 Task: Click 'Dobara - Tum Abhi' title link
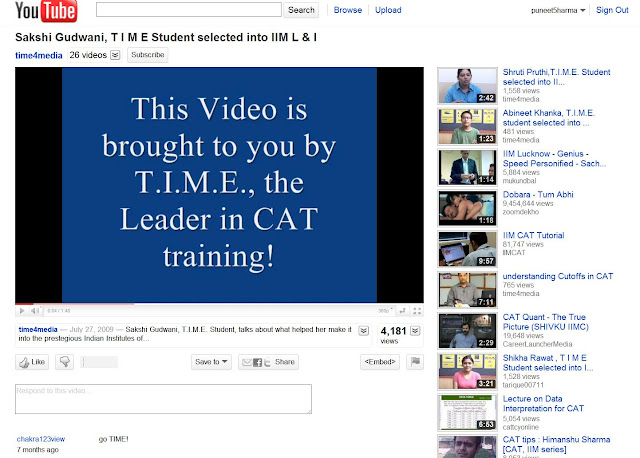point(538,195)
